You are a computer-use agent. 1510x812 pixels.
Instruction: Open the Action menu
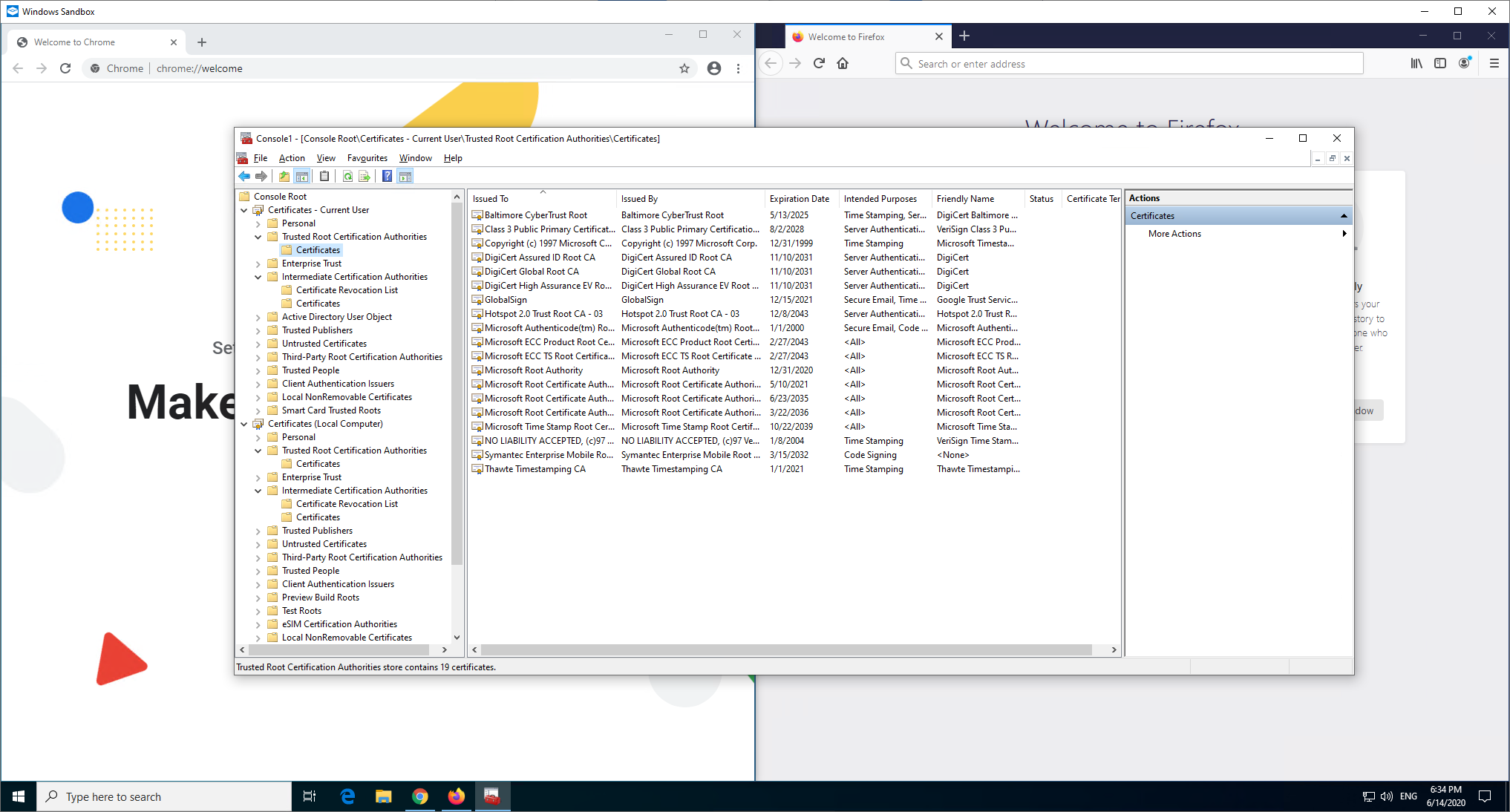(x=291, y=158)
